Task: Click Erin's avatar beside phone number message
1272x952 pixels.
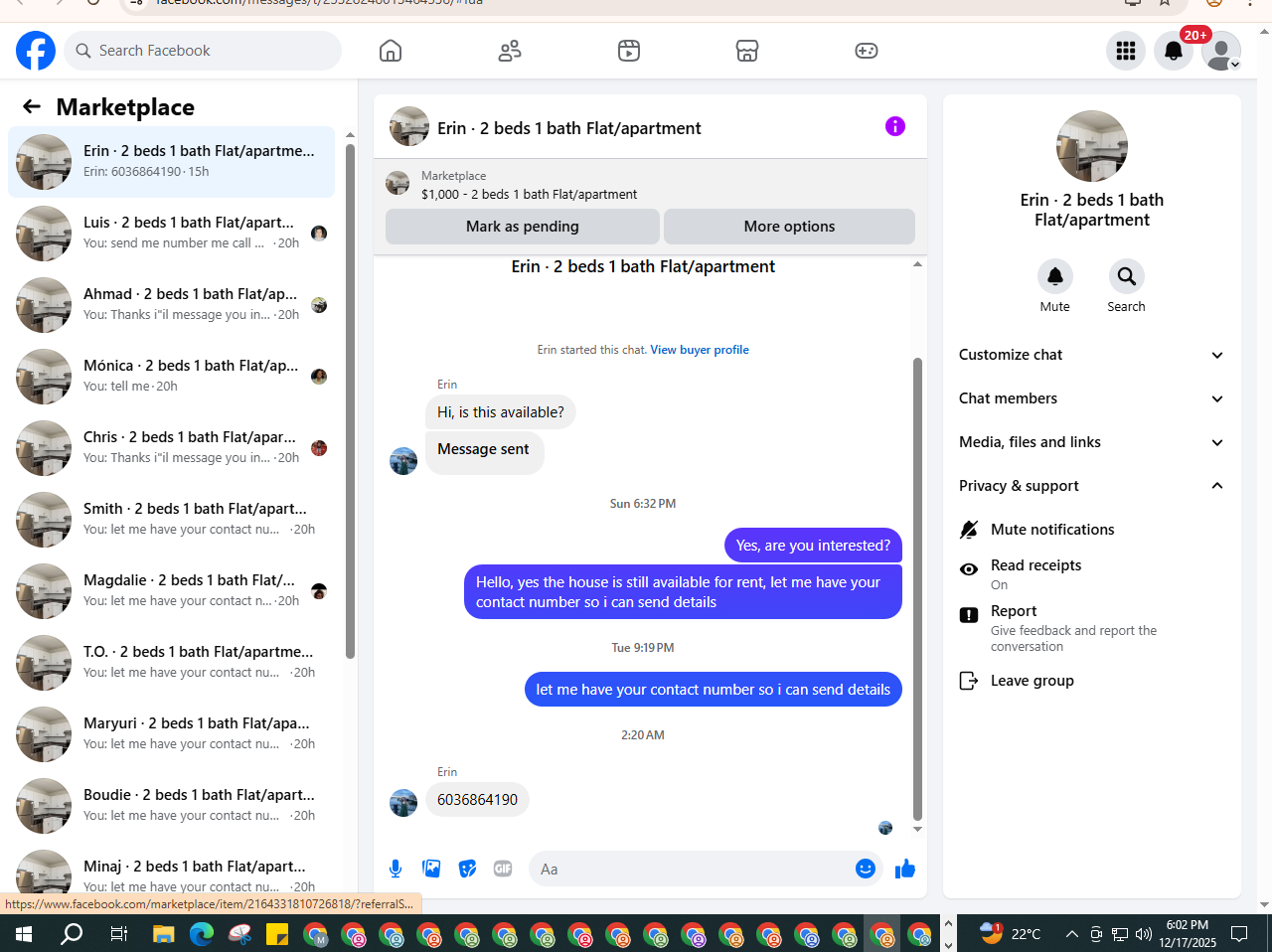Action: point(403,803)
